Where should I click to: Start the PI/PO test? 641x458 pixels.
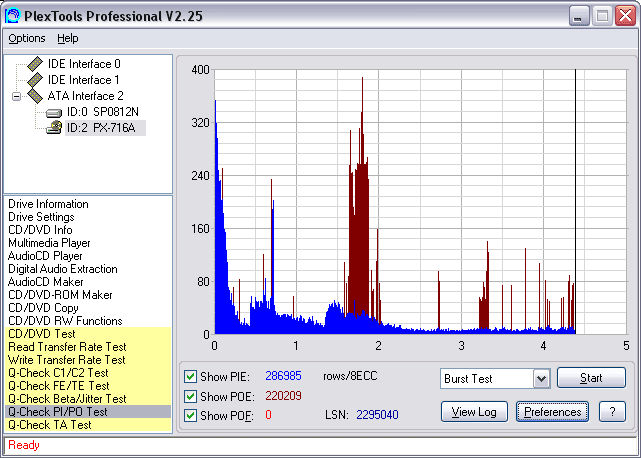pos(591,377)
